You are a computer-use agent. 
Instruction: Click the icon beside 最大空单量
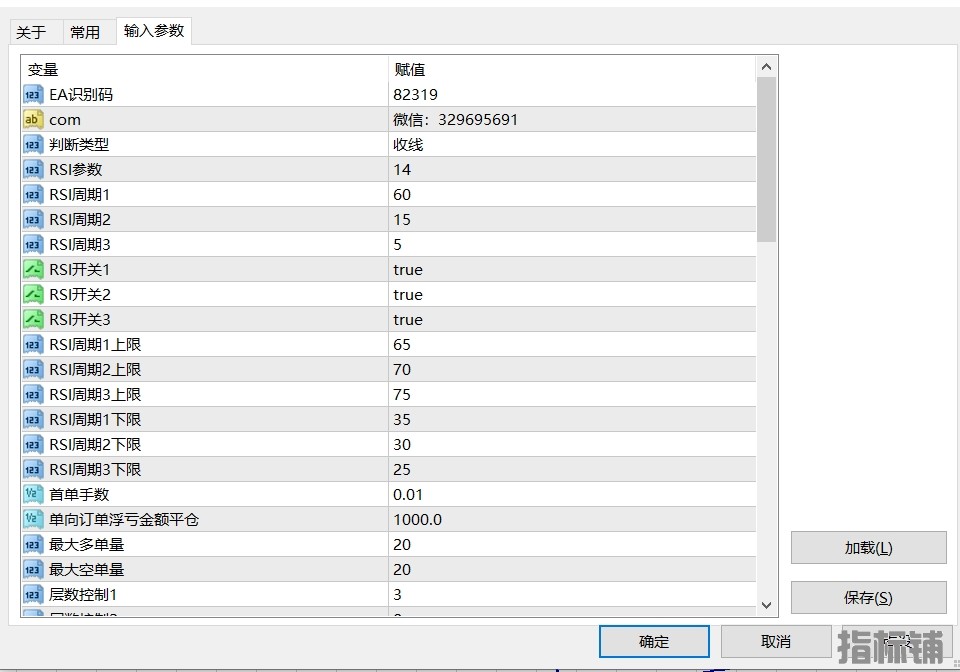33,570
